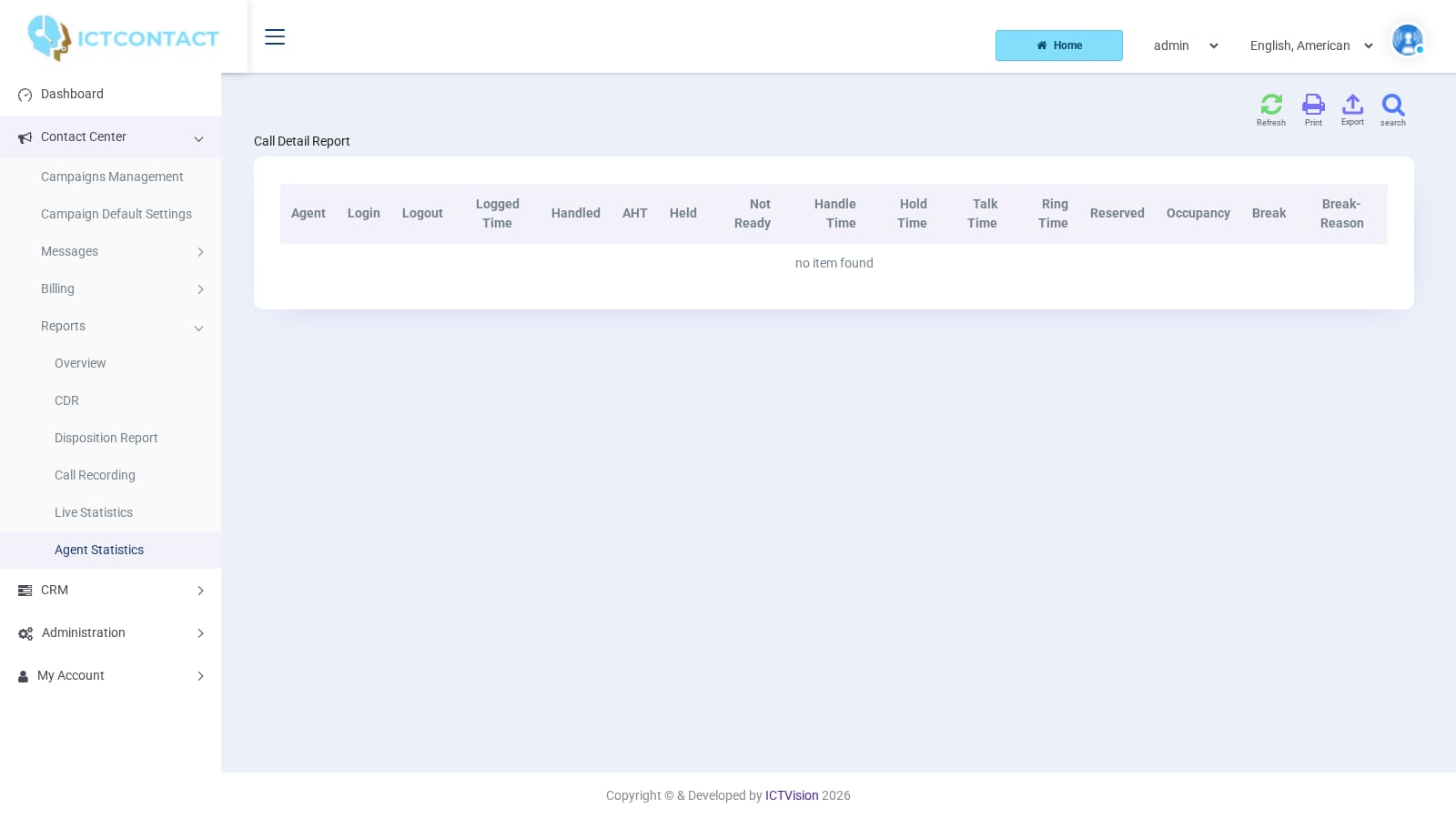This screenshot has height=819, width=1456.
Task: Expand the My Account menu arrow
Action: coord(200,676)
